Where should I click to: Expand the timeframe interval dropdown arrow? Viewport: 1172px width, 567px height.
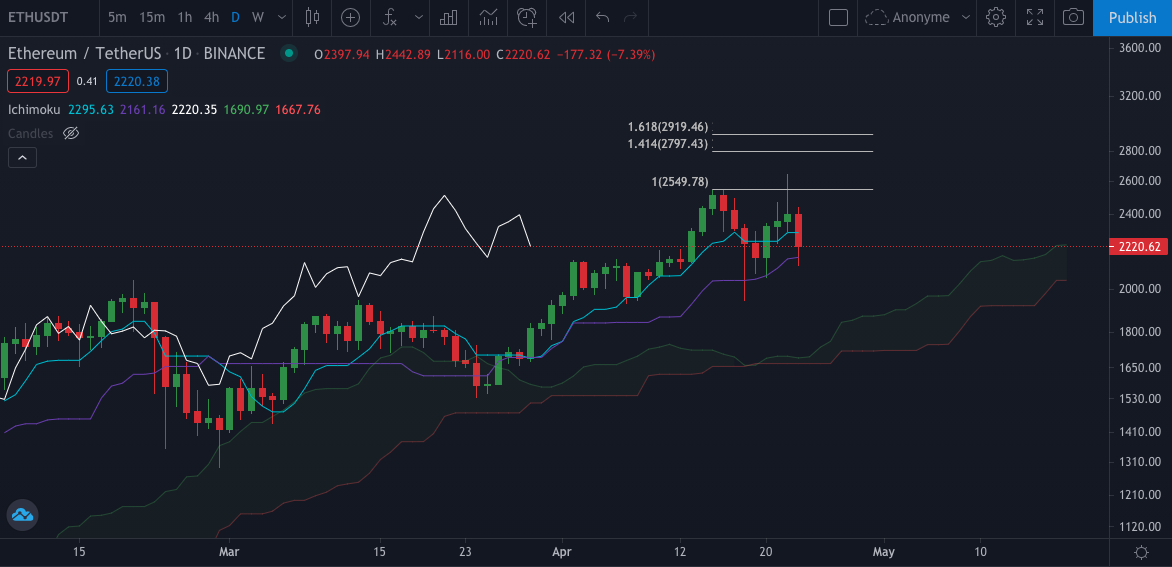point(281,17)
